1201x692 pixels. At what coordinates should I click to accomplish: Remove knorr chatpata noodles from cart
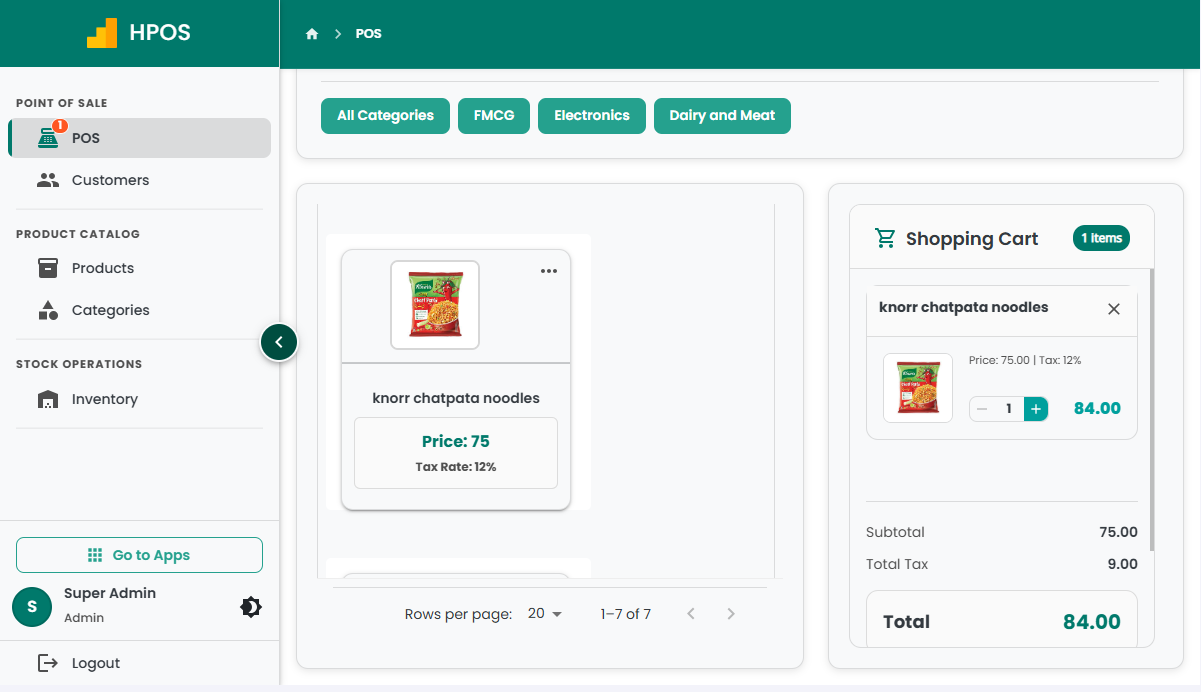(1114, 309)
